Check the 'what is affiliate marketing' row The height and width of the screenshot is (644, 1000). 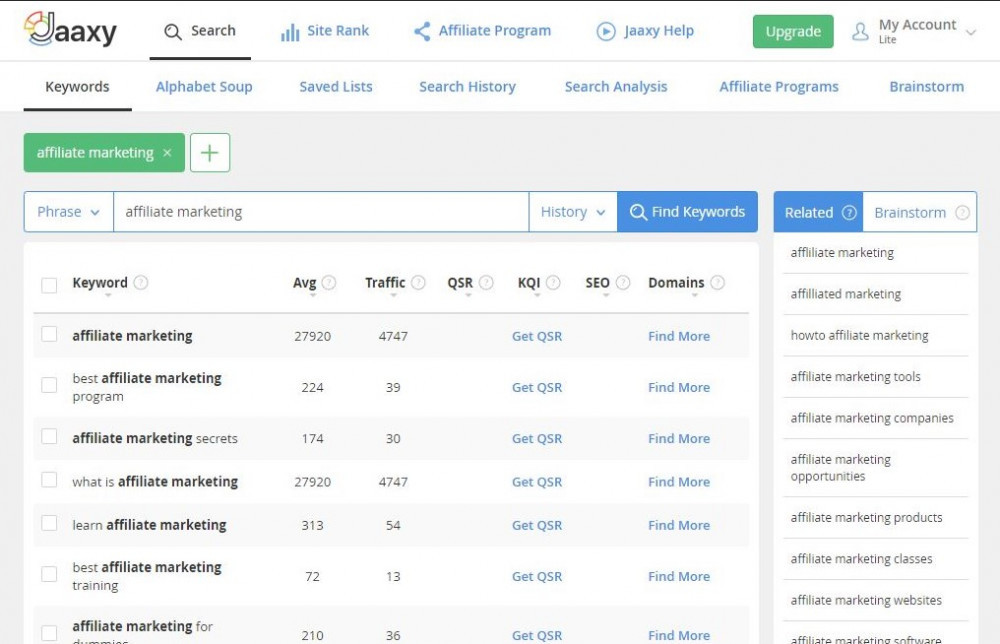(x=49, y=479)
